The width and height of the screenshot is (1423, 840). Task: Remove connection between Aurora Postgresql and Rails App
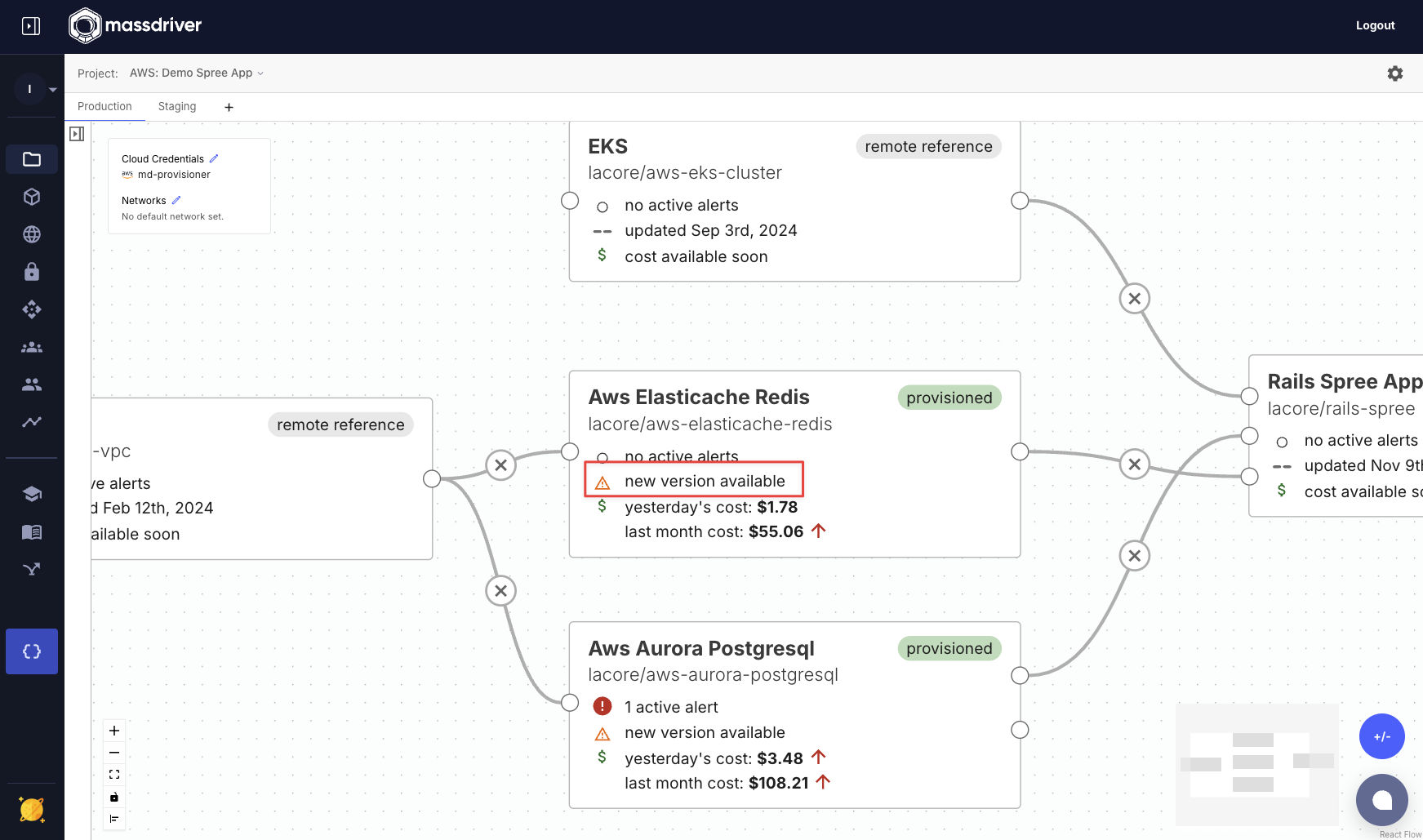tap(1135, 556)
